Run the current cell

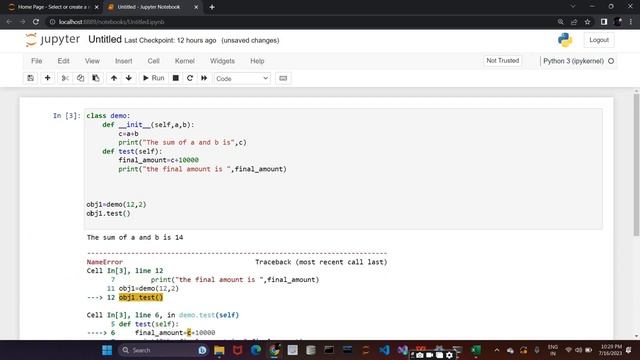tap(153, 78)
